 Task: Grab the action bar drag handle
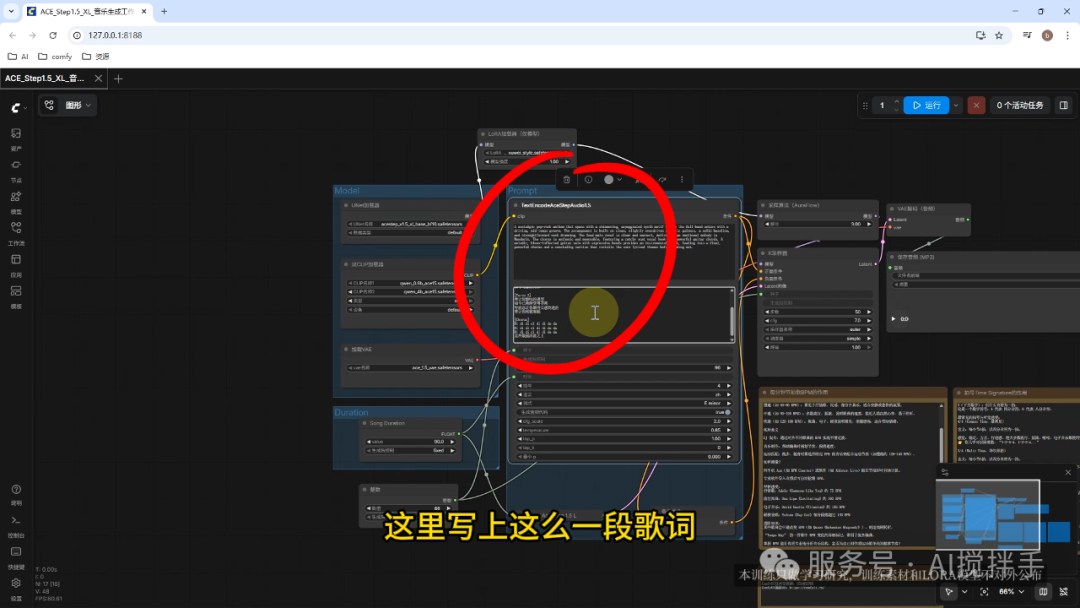[865, 105]
